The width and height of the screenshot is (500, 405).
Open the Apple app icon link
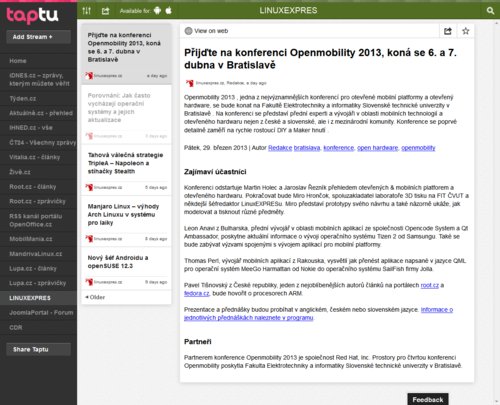pyautogui.click(x=169, y=11)
